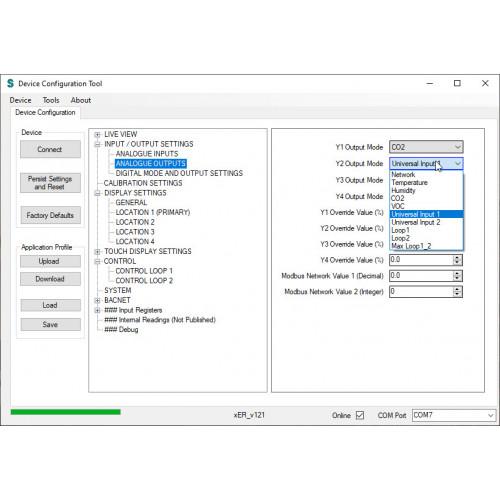The height and width of the screenshot is (500, 500).
Task: Increase Y4 Override Value with up arrow
Action: point(457,258)
